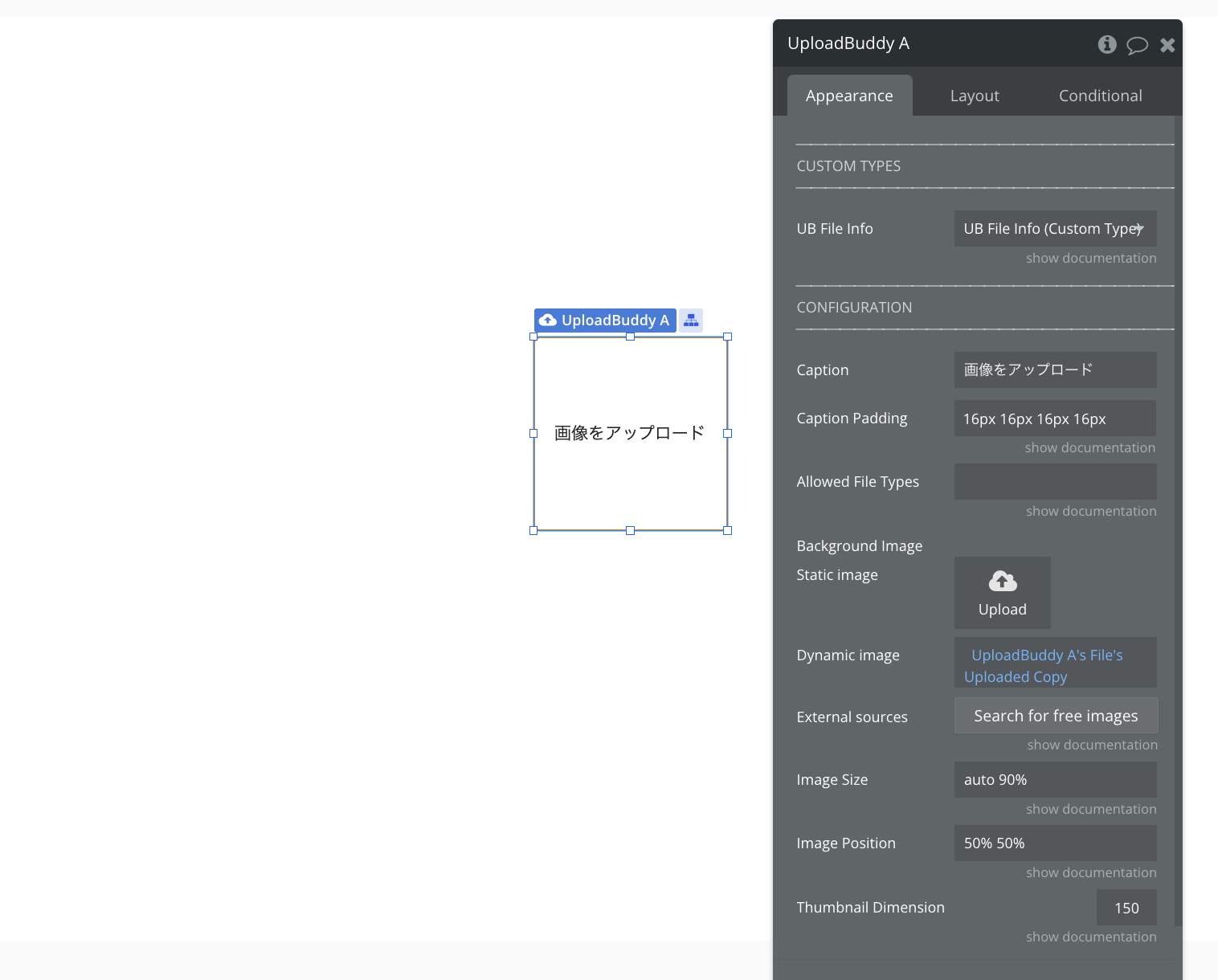This screenshot has width=1218, height=980.
Task: Open the element info icon in the panel header
Action: point(1107,44)
